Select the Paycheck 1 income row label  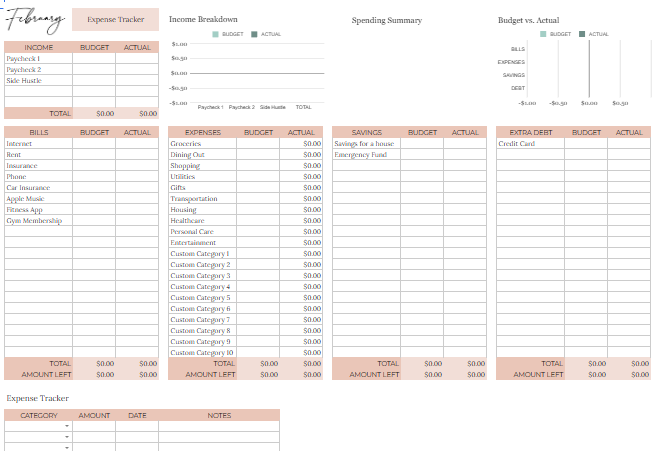[x=23, y=58]
